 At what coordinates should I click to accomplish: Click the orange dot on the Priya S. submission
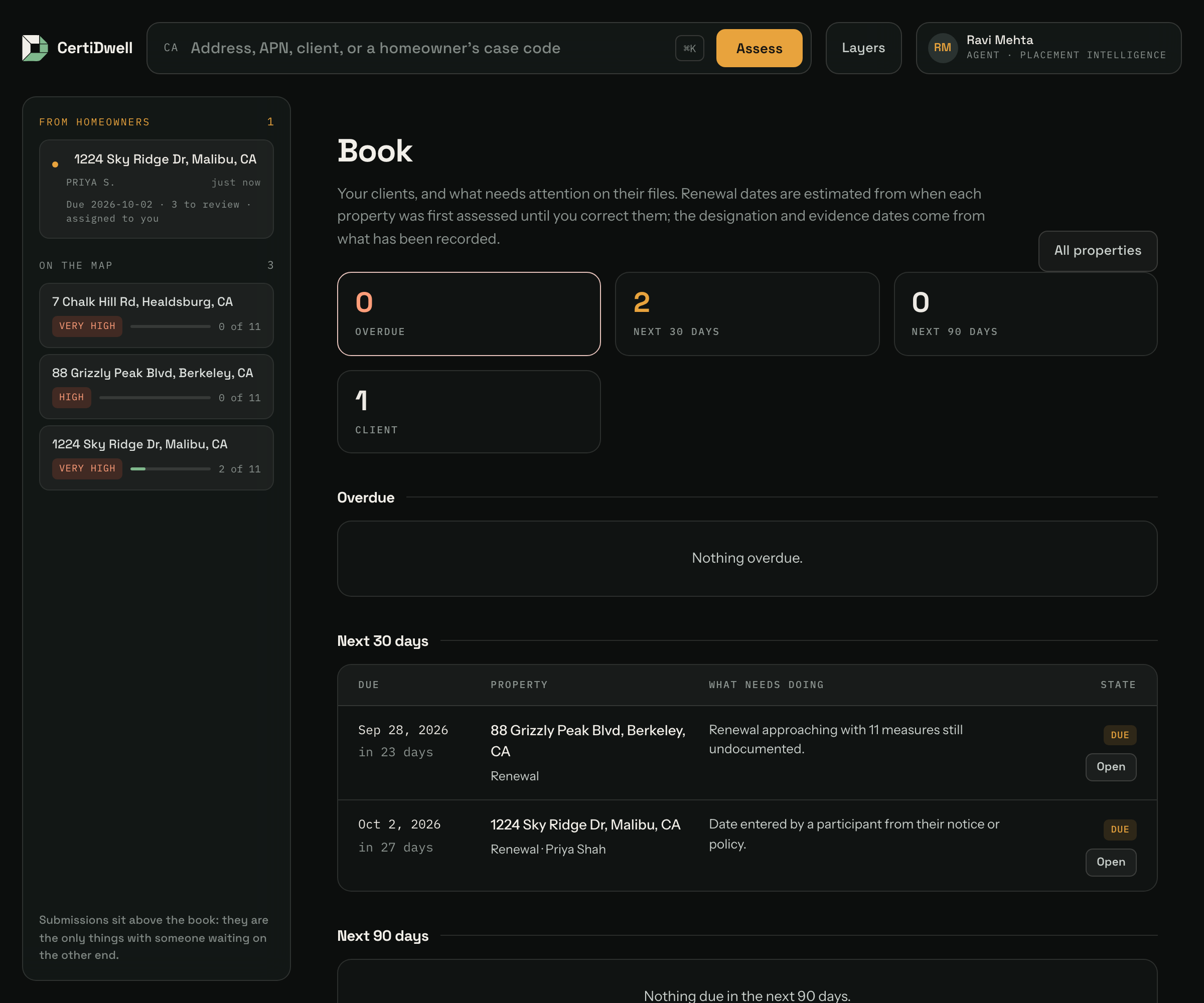pyautogui.click(x=55, y=164)
